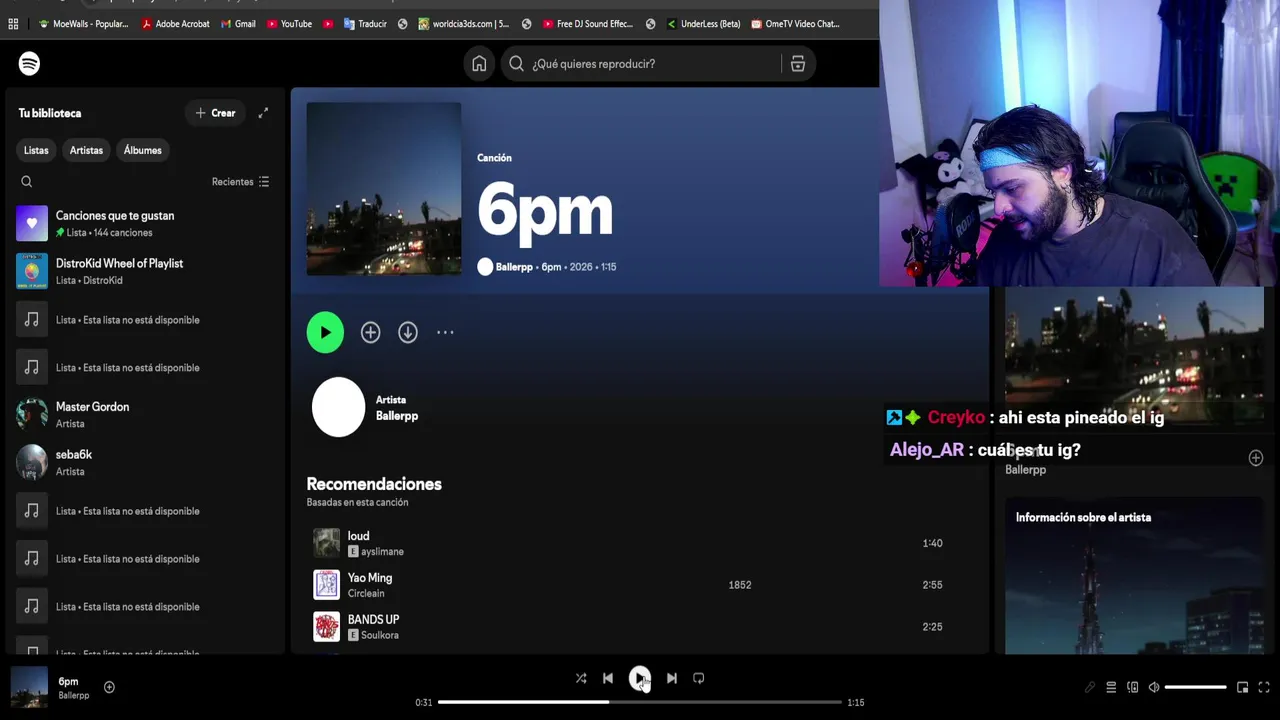
Task: Search within library using magnifier icon
Action: coord(27,182)
